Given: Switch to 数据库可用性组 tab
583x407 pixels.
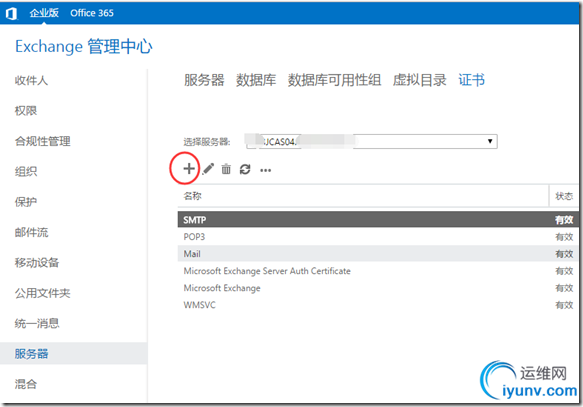Looking at the screenshot, I should 334,80.
